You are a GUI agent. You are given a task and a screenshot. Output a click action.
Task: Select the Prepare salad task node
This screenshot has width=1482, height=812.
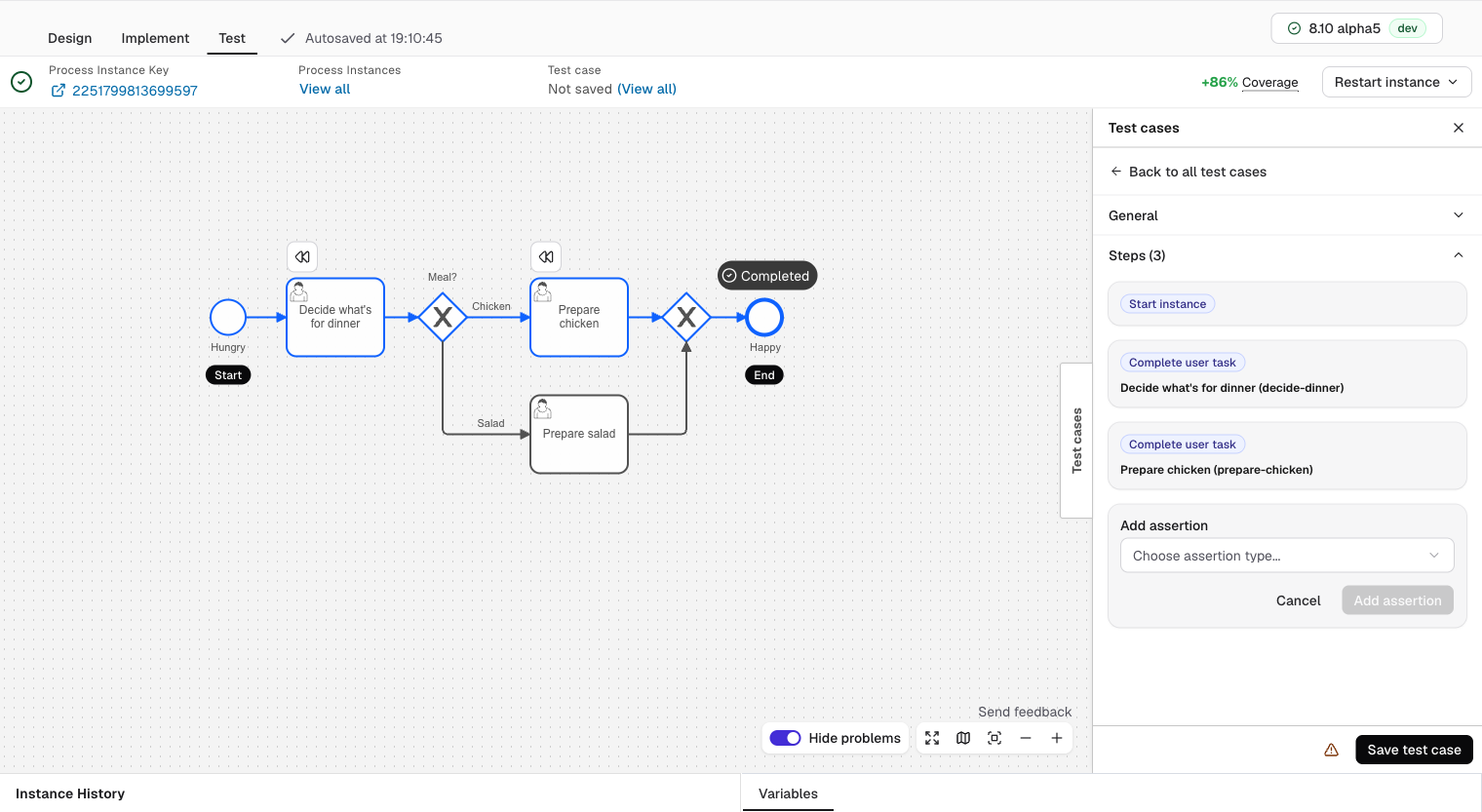tap(579, 434)
